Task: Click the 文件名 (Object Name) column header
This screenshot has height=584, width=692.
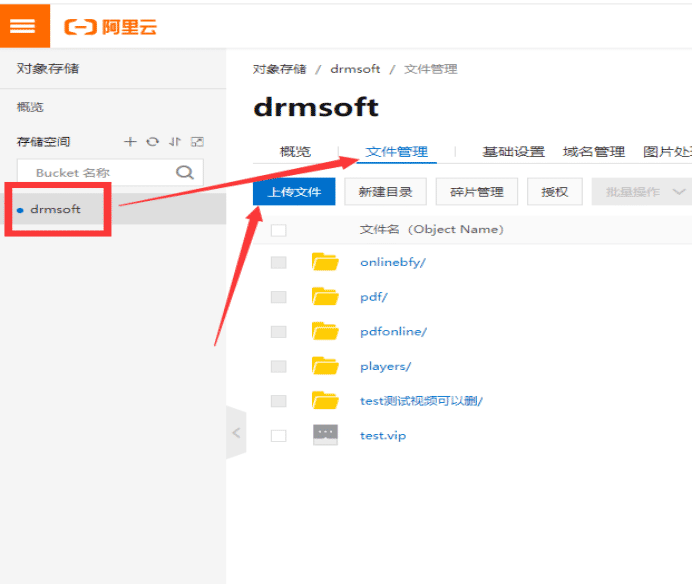Action: click(x=431, y=230)
